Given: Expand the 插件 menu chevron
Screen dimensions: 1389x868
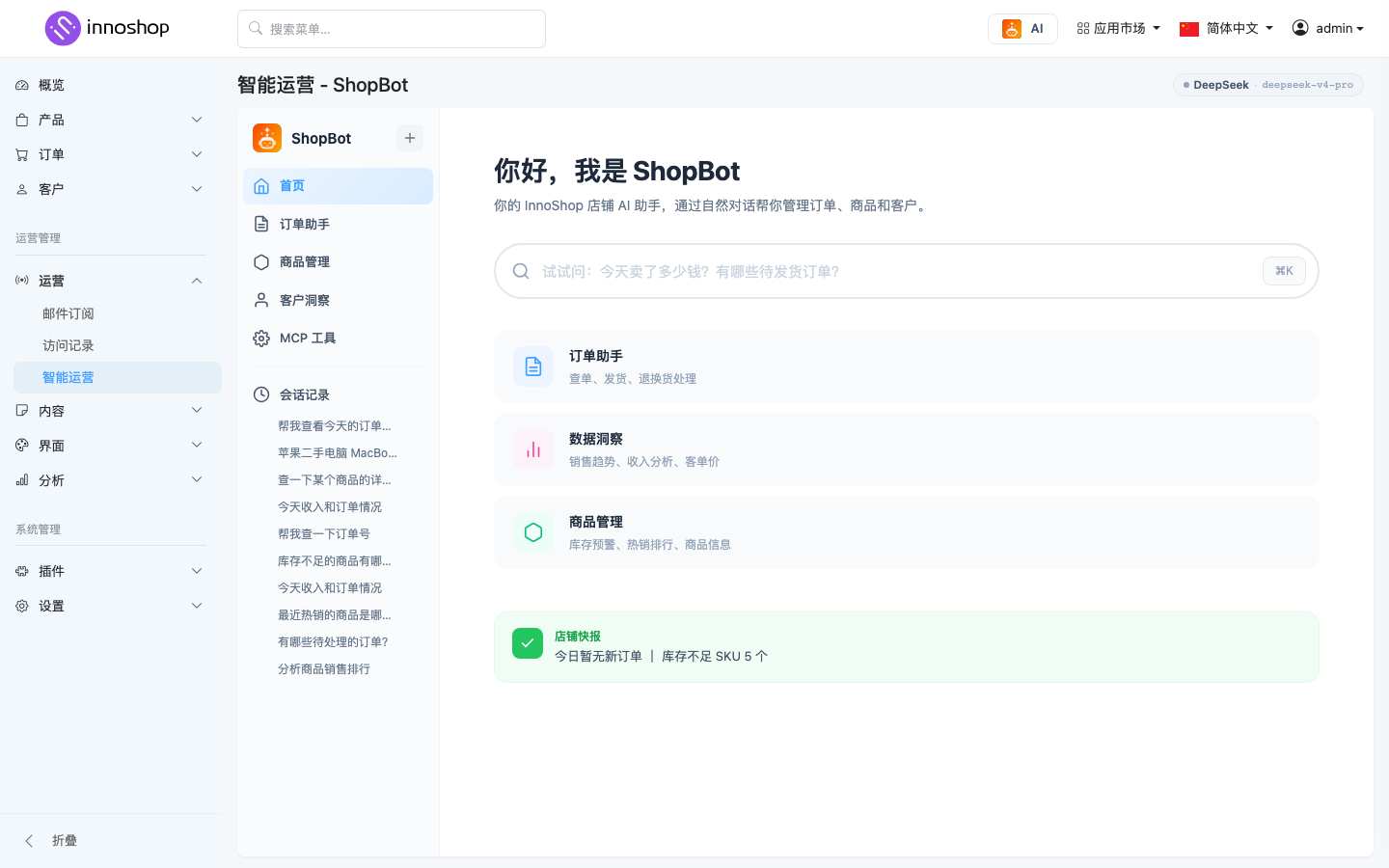Looking at the screenshot, I should click(197, 571).
